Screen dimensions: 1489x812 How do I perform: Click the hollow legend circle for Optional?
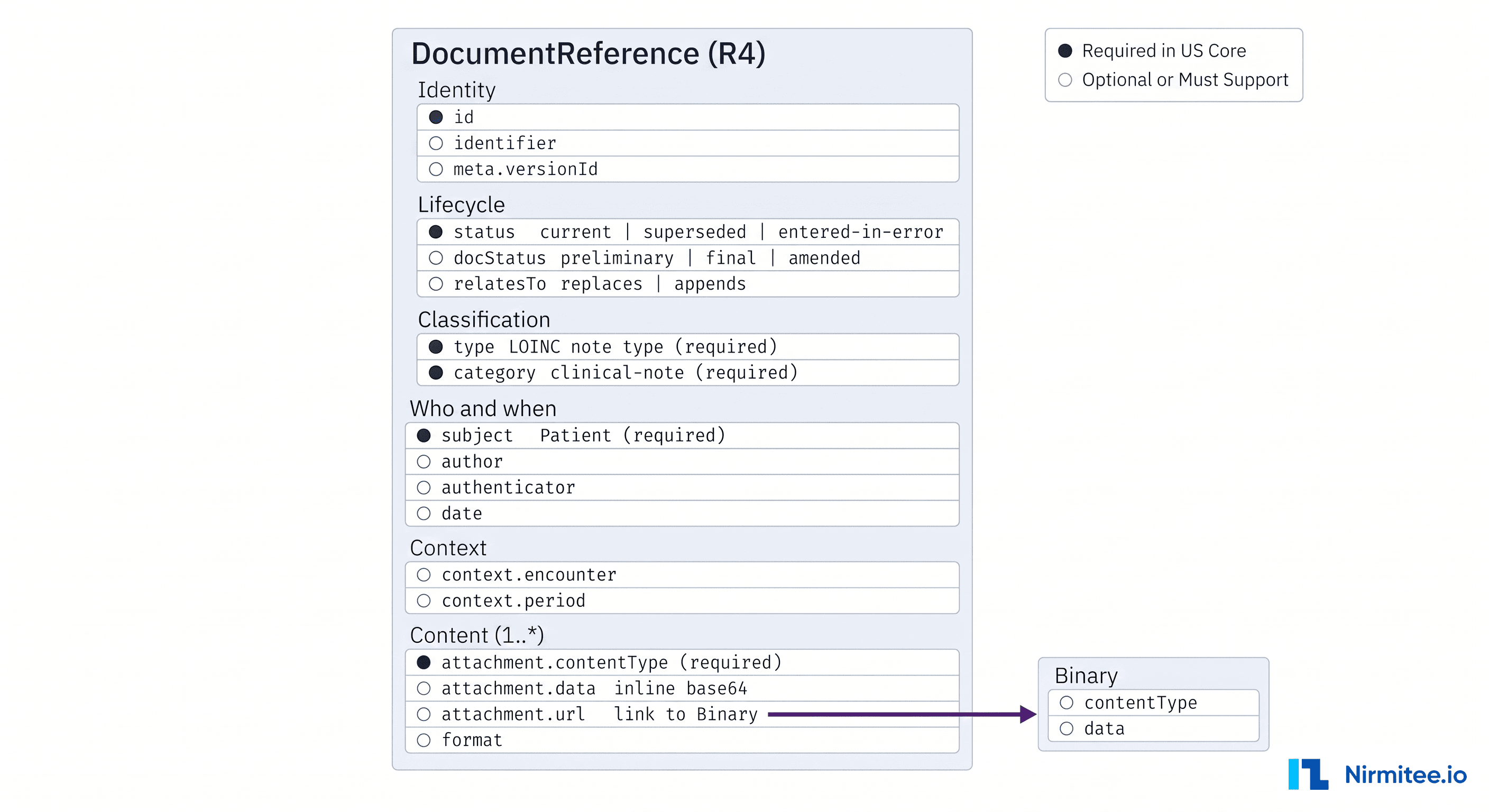click(1065, 80)
